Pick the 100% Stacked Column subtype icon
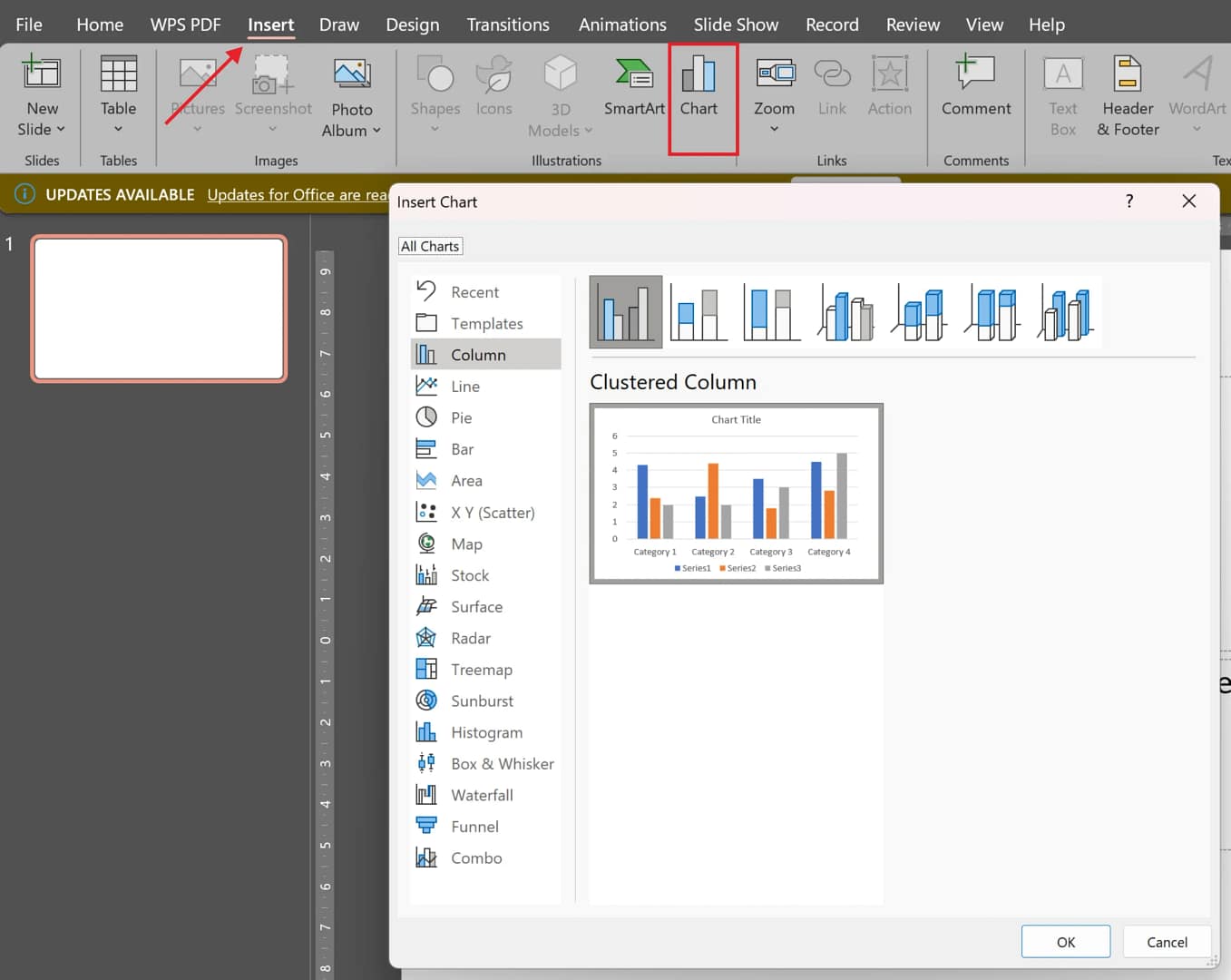Image resolution: width=1231 pixels, height=980 pixels. 772,312
